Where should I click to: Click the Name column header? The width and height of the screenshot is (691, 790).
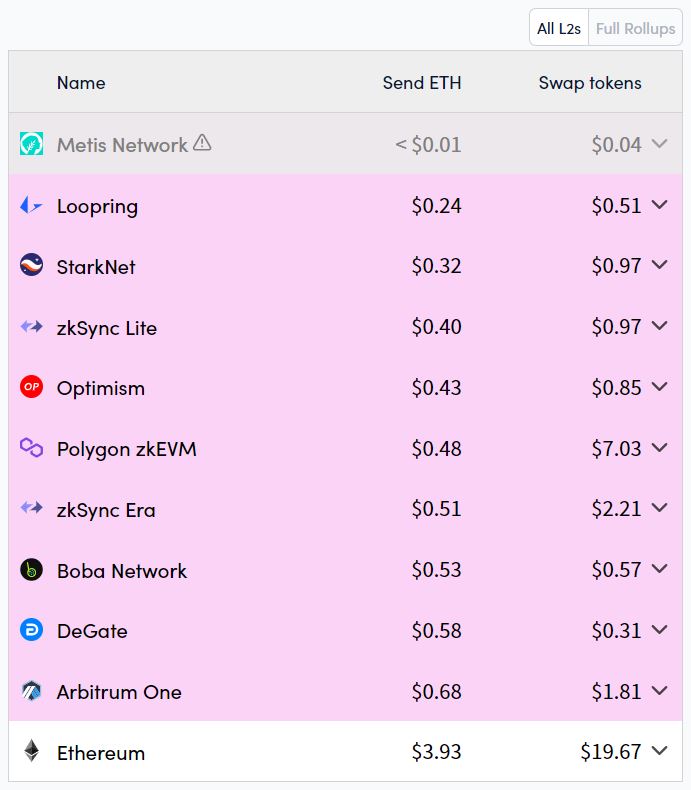click(81, 83)
